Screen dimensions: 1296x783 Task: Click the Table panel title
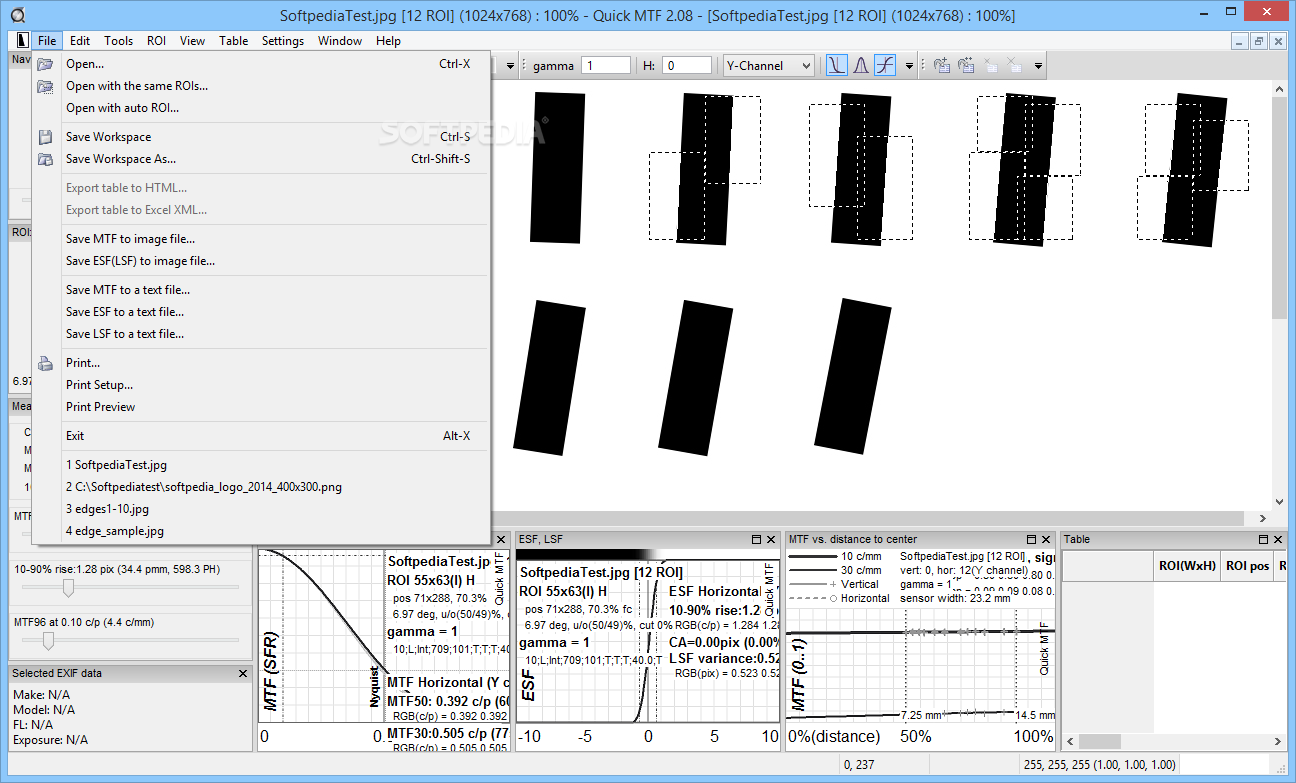click(x=1077, y=539)
